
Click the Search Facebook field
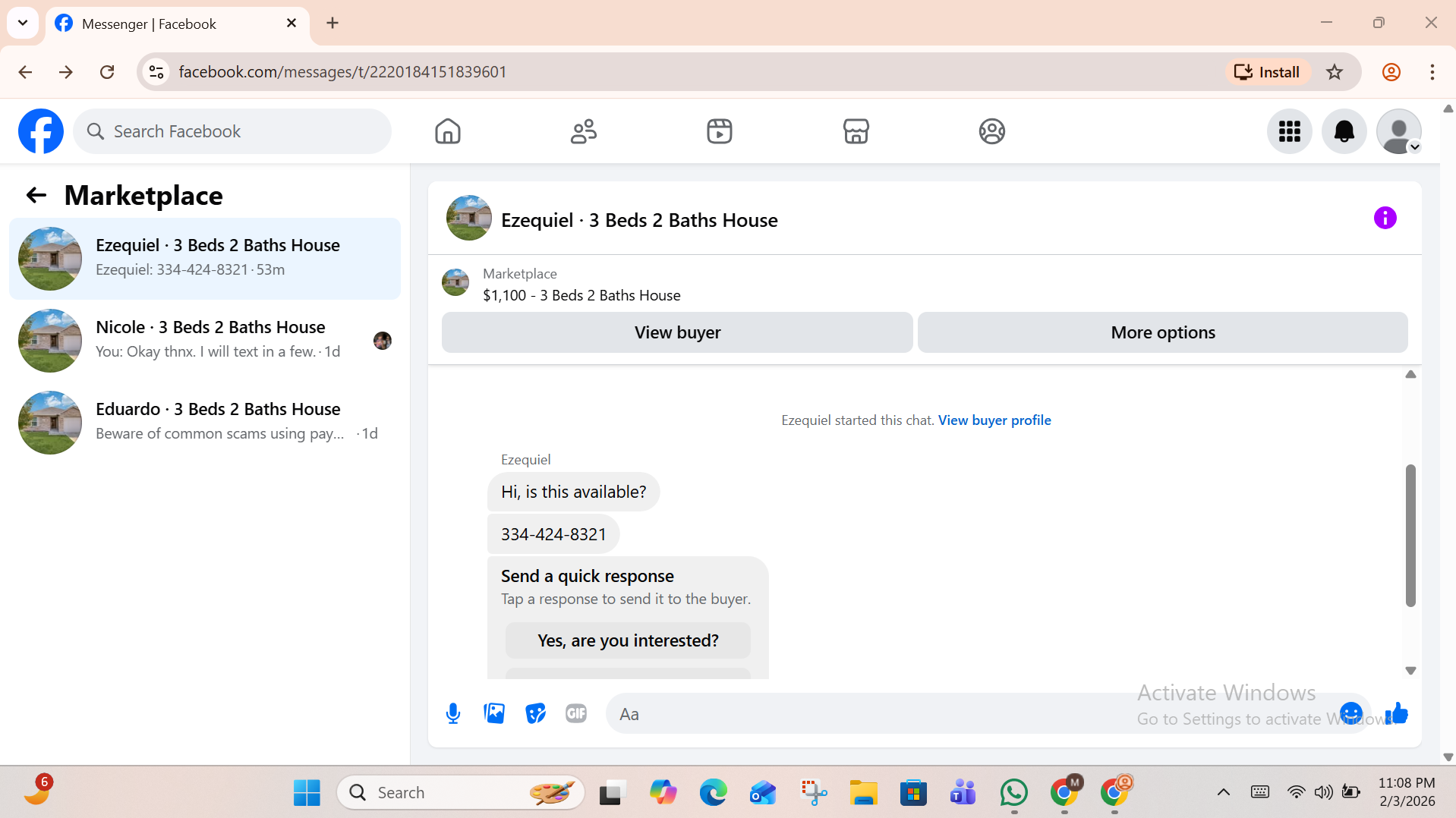(x=232, y=131)
